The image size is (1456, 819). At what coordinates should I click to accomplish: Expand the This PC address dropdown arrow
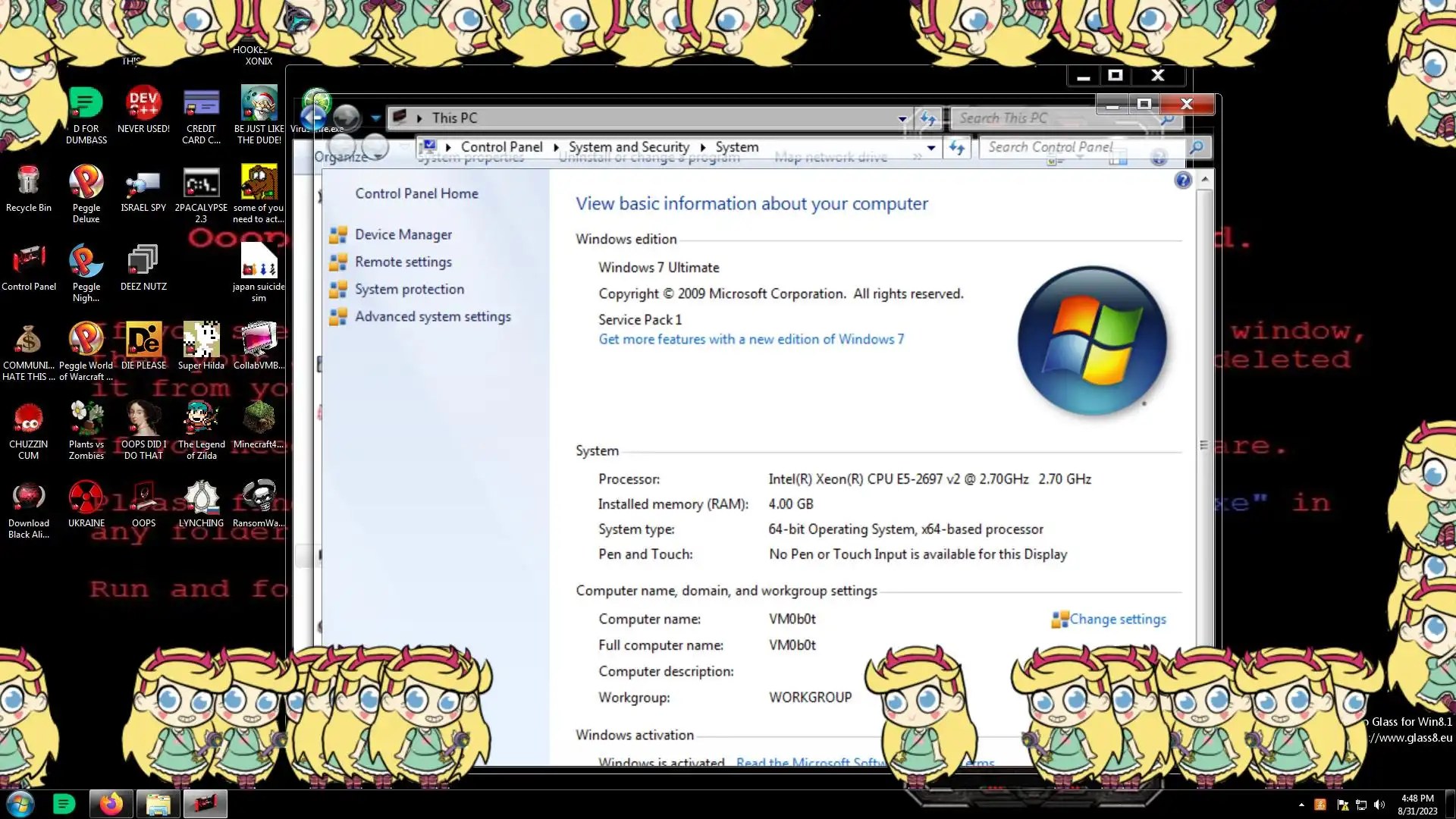[902, 118]
